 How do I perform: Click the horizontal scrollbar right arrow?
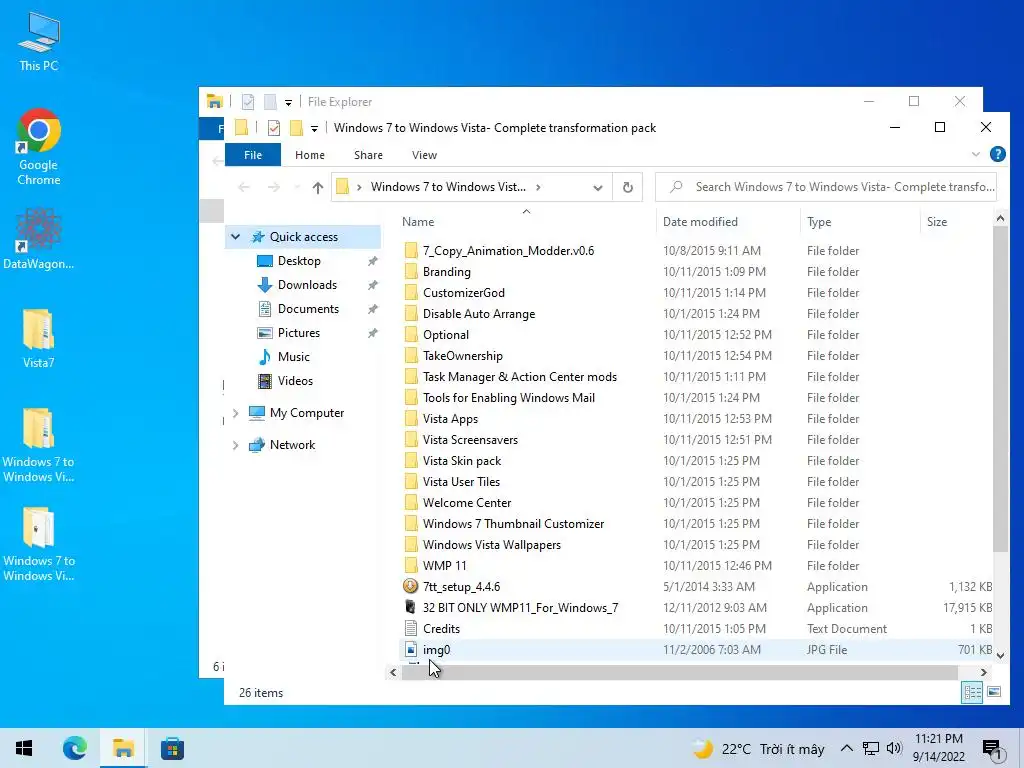(984, 672)
